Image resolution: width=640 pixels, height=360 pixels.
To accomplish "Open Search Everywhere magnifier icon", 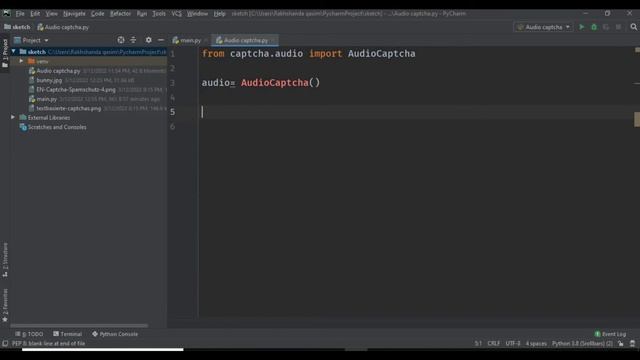I will [633, 27].
